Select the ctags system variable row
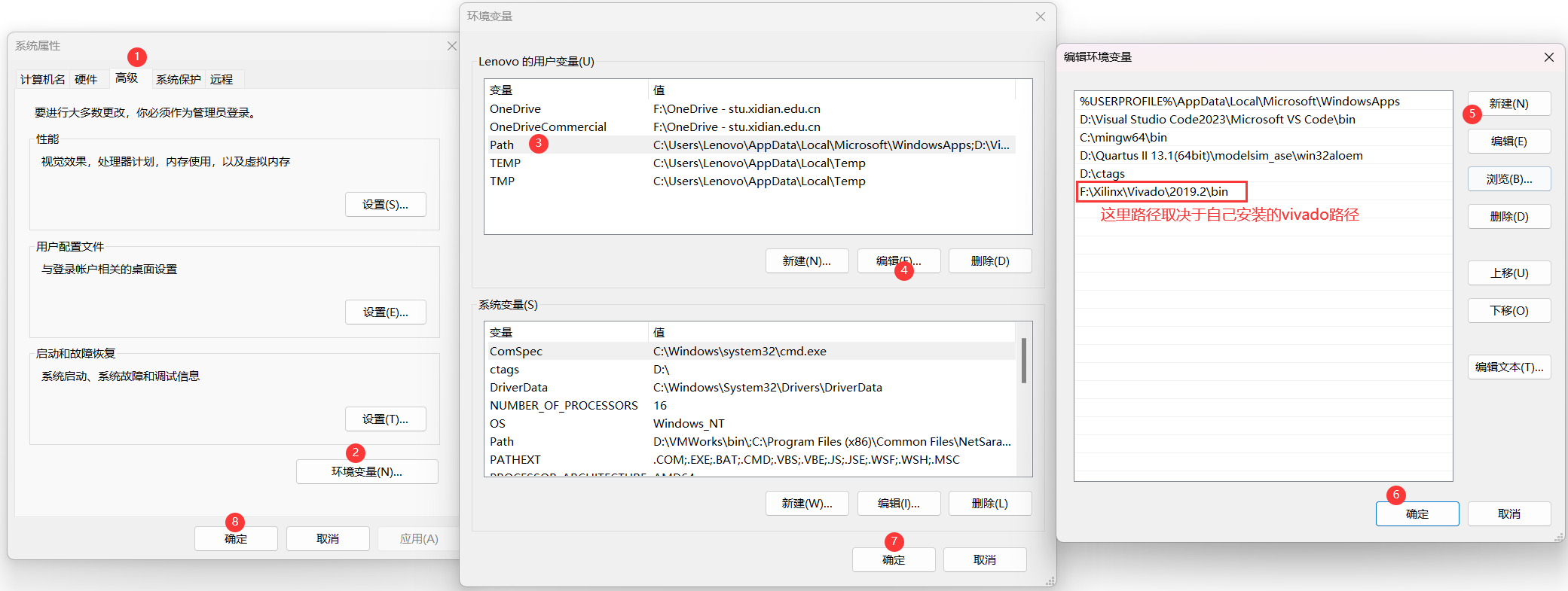Viewport: 1568px width, 591px height. pyautogui.click(x=750, y=370)
